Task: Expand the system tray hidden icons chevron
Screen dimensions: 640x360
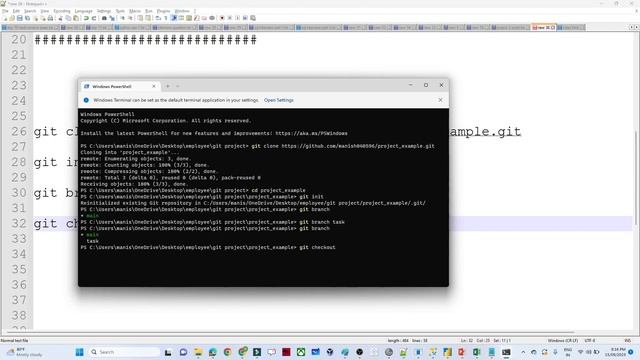Action: (523, 352)
